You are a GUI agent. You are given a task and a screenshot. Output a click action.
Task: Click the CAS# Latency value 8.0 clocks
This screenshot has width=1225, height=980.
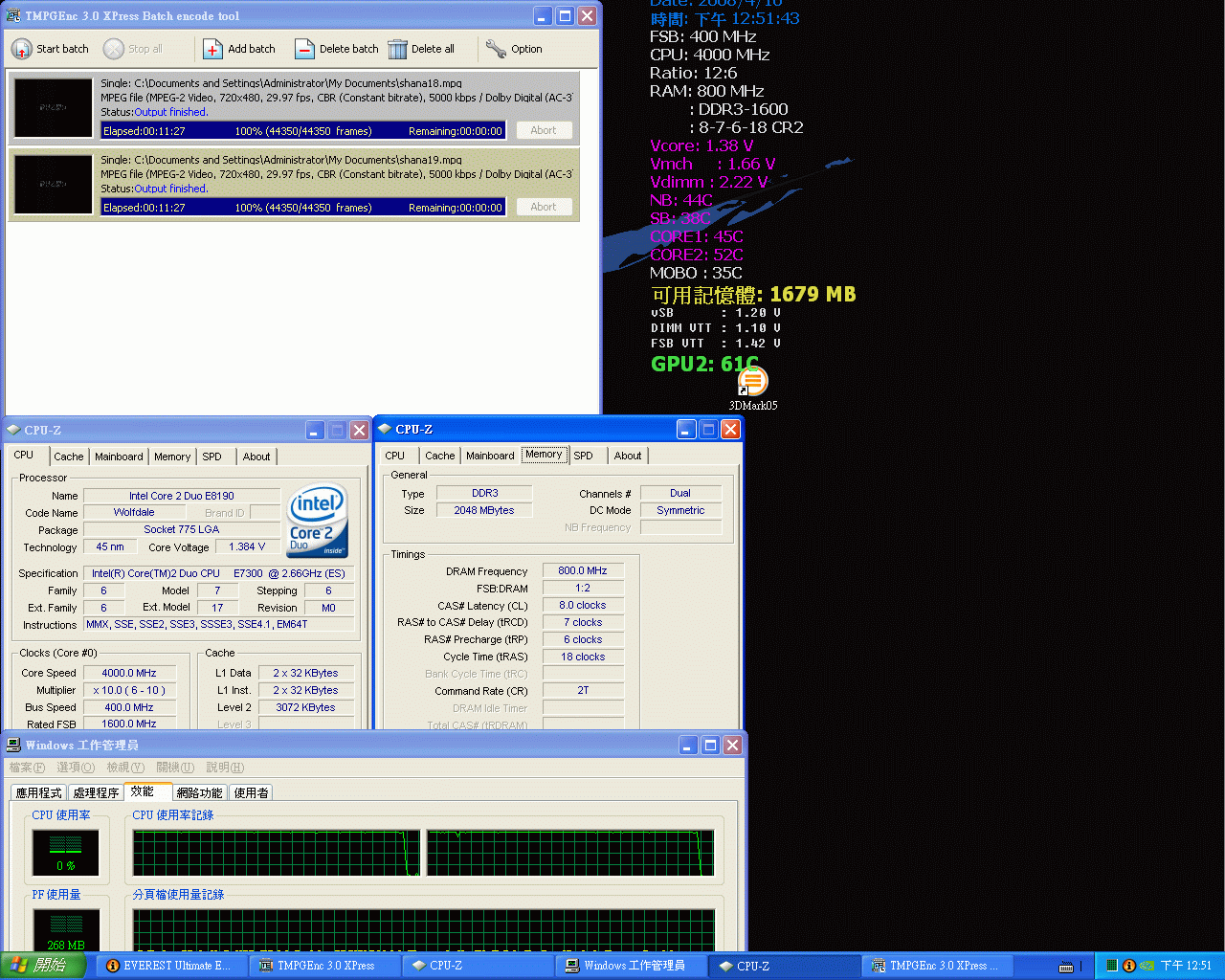click(x=583, y=605)
